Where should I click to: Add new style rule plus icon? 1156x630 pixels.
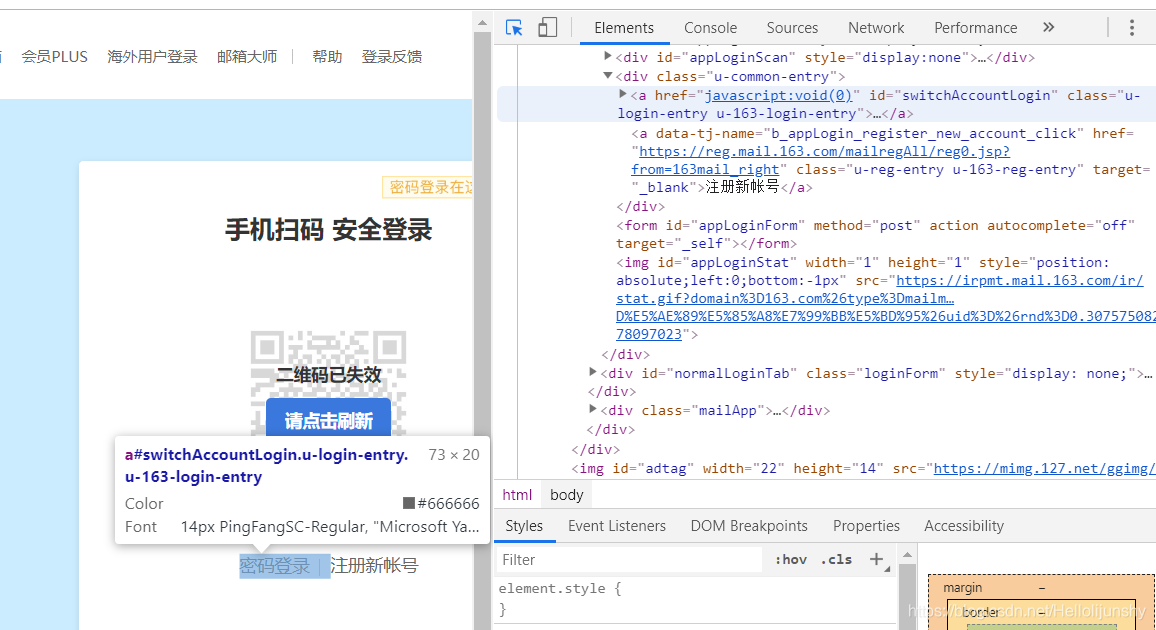pyautogui.click(x=877, y=560)
